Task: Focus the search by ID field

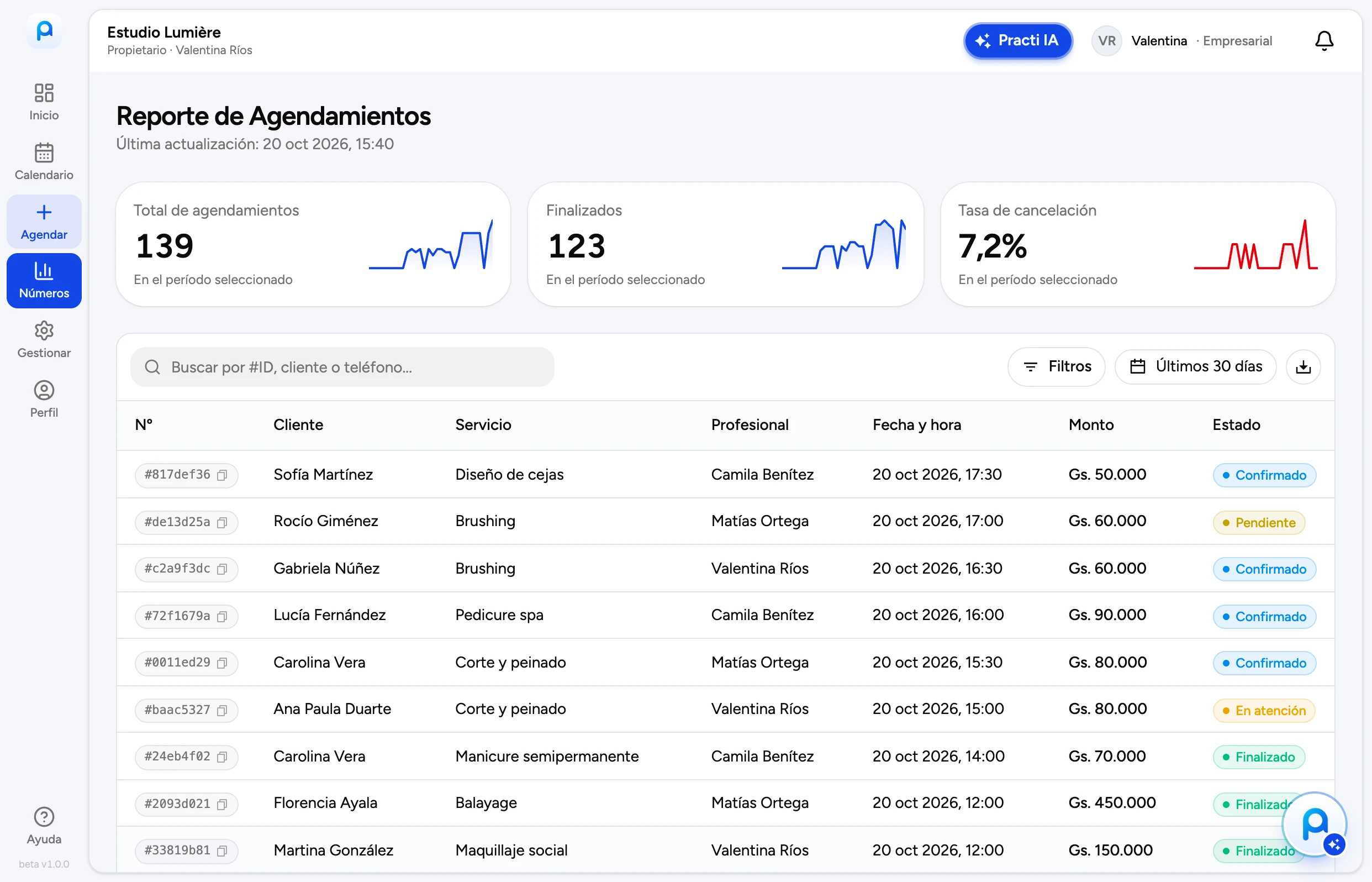Action: (x=342, y=367)
